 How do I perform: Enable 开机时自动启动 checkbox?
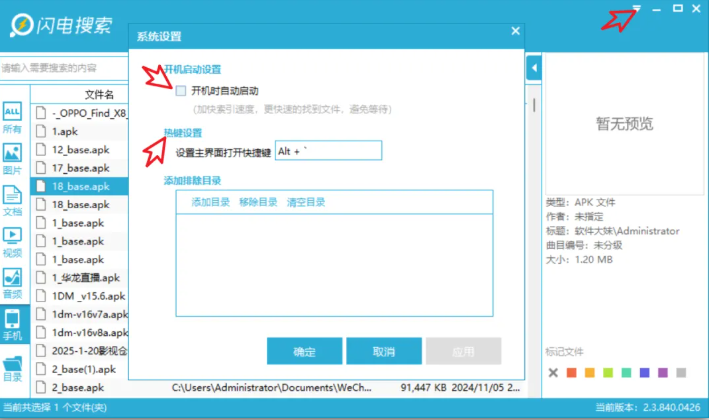click(x=181, y=91)
